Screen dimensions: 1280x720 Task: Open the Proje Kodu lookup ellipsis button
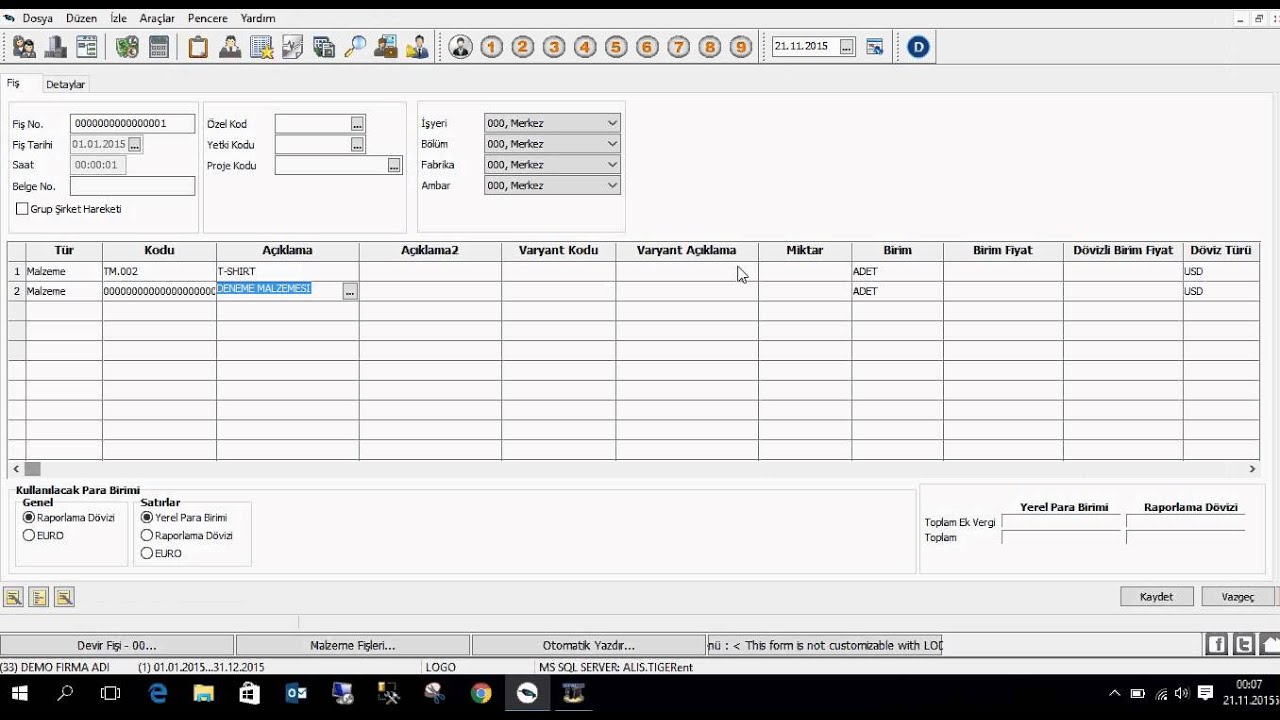(394, 166)
